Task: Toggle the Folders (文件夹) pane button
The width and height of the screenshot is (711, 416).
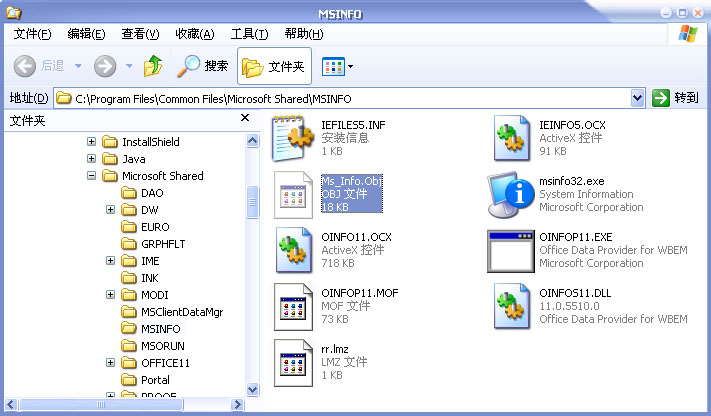Action: coord(274,66)
